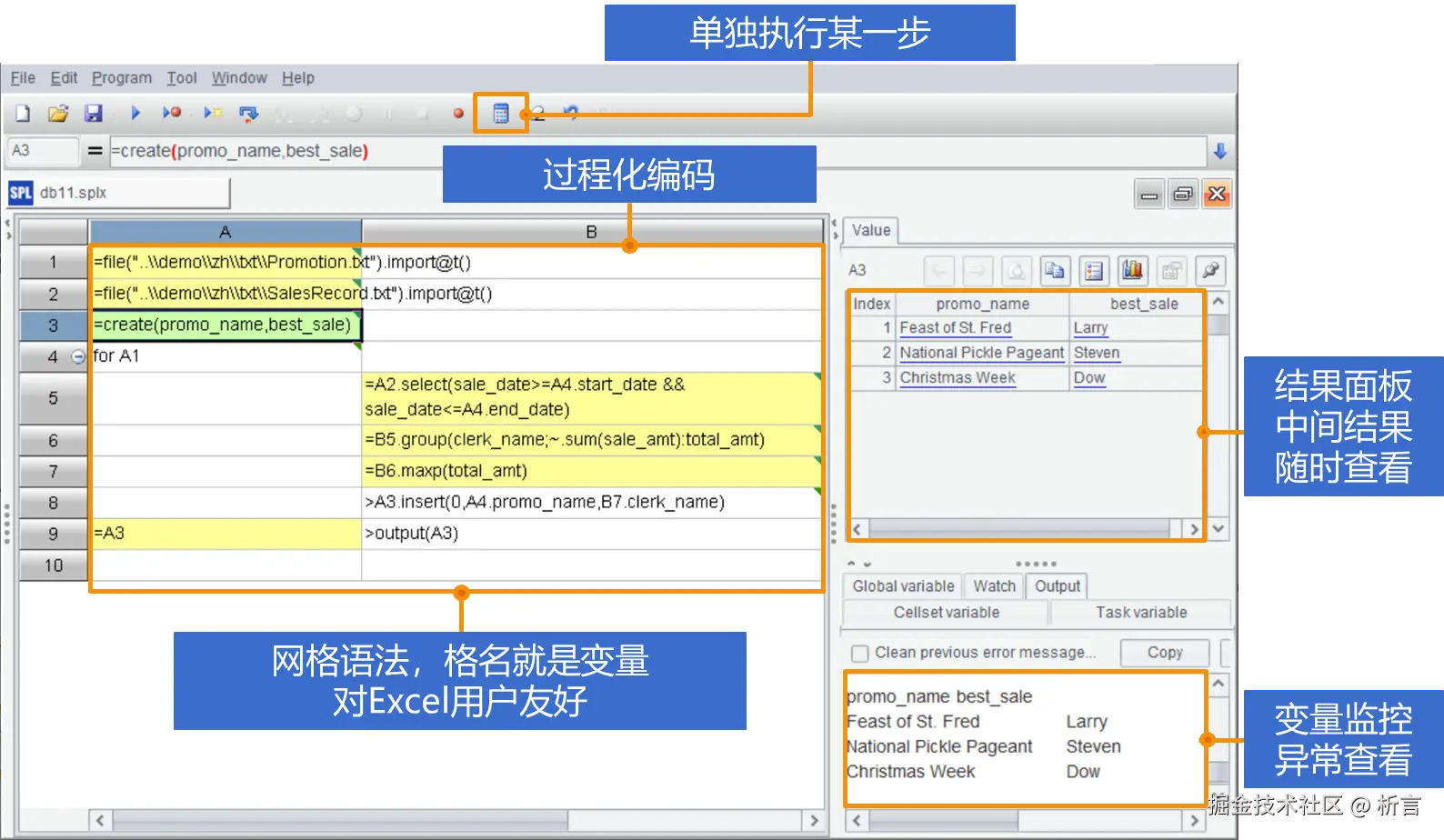
Task: Select row 3 header
Action: point(54,325)
